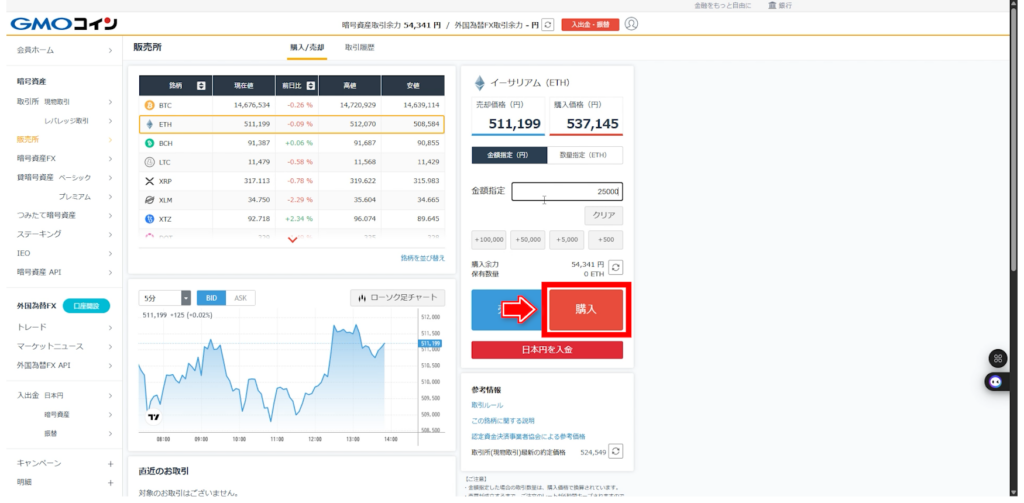Refresh the purchase capacity (購入余力) amount
1024x503 pixels.
coord(616,268)
